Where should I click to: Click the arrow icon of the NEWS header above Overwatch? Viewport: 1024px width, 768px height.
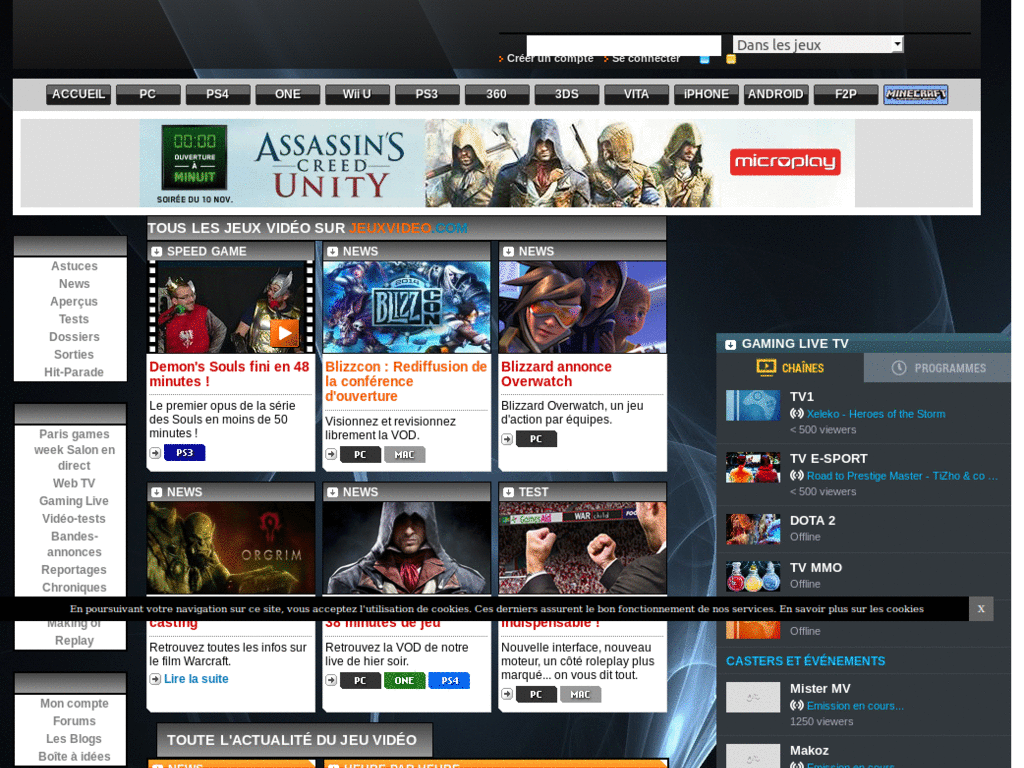(x=508, y=251)
